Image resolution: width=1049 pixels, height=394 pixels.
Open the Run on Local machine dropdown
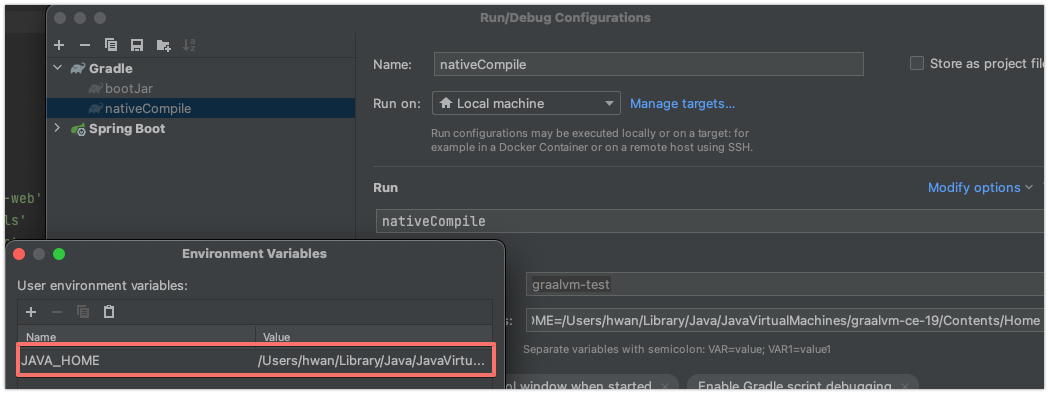[x=527, y=104]
